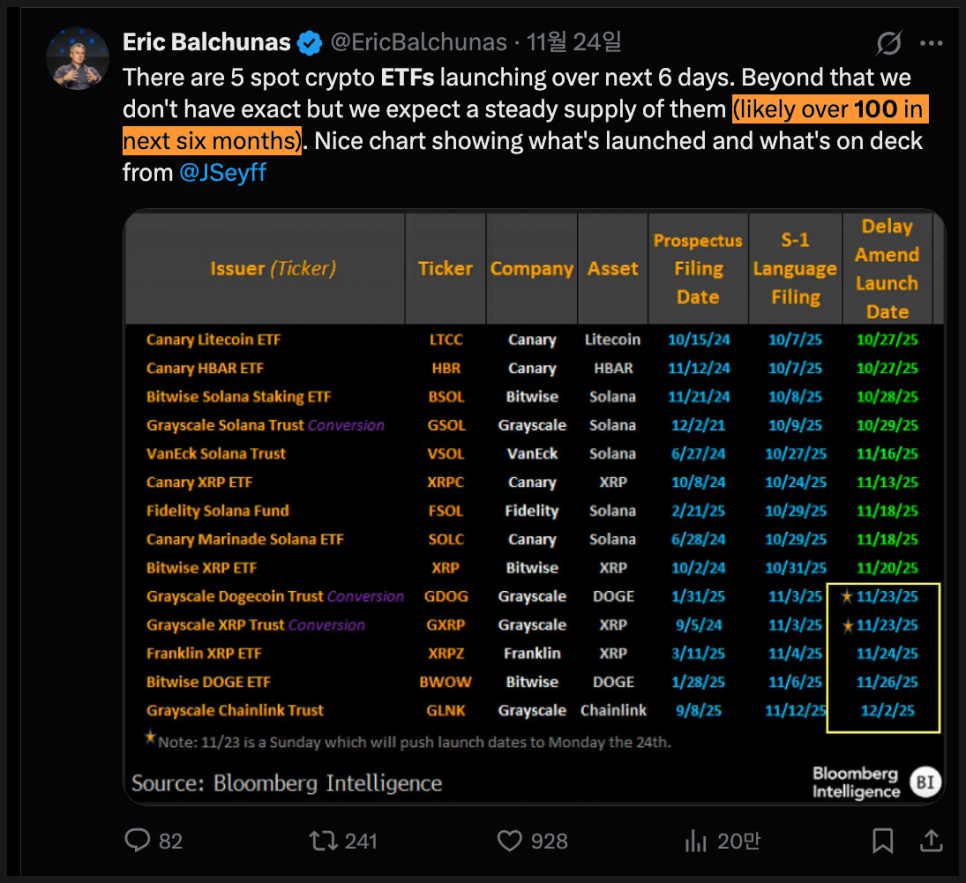This screenshot has height=883, width=966.
Task: Click the blue verified badge
Action: point(310,43)
